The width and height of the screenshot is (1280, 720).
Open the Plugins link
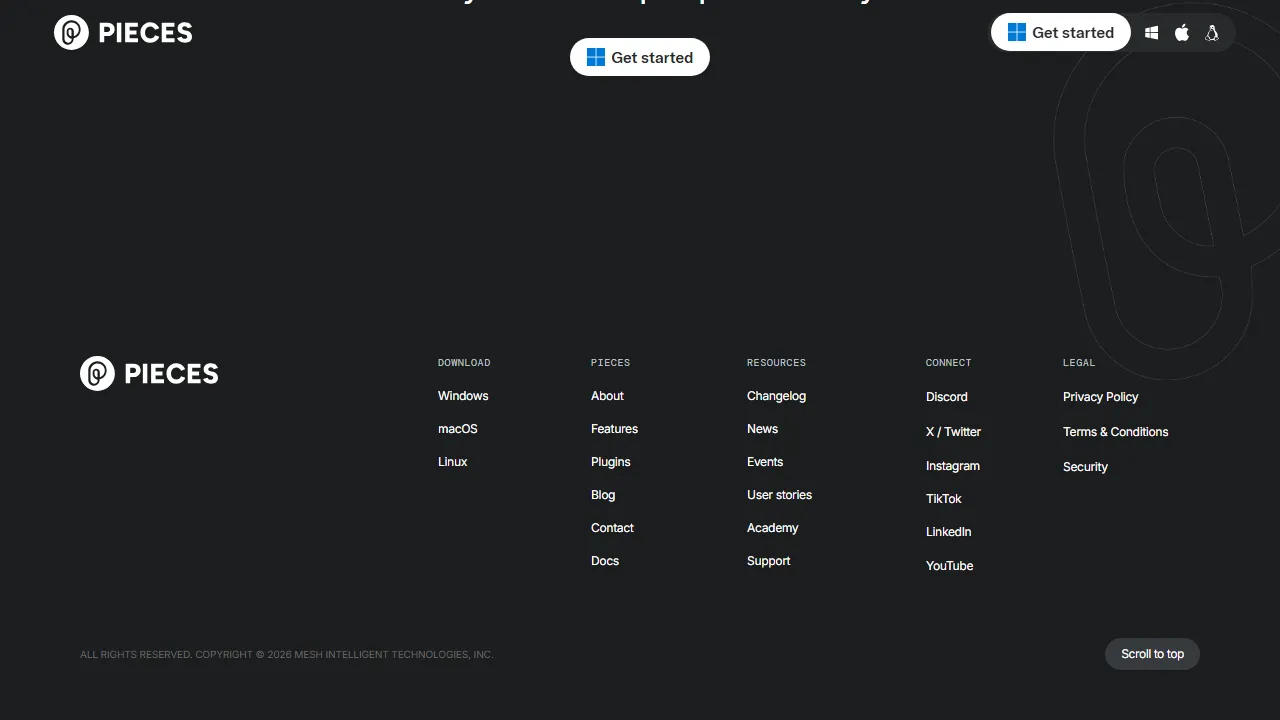pyautogui.click(x=610, y=462)
